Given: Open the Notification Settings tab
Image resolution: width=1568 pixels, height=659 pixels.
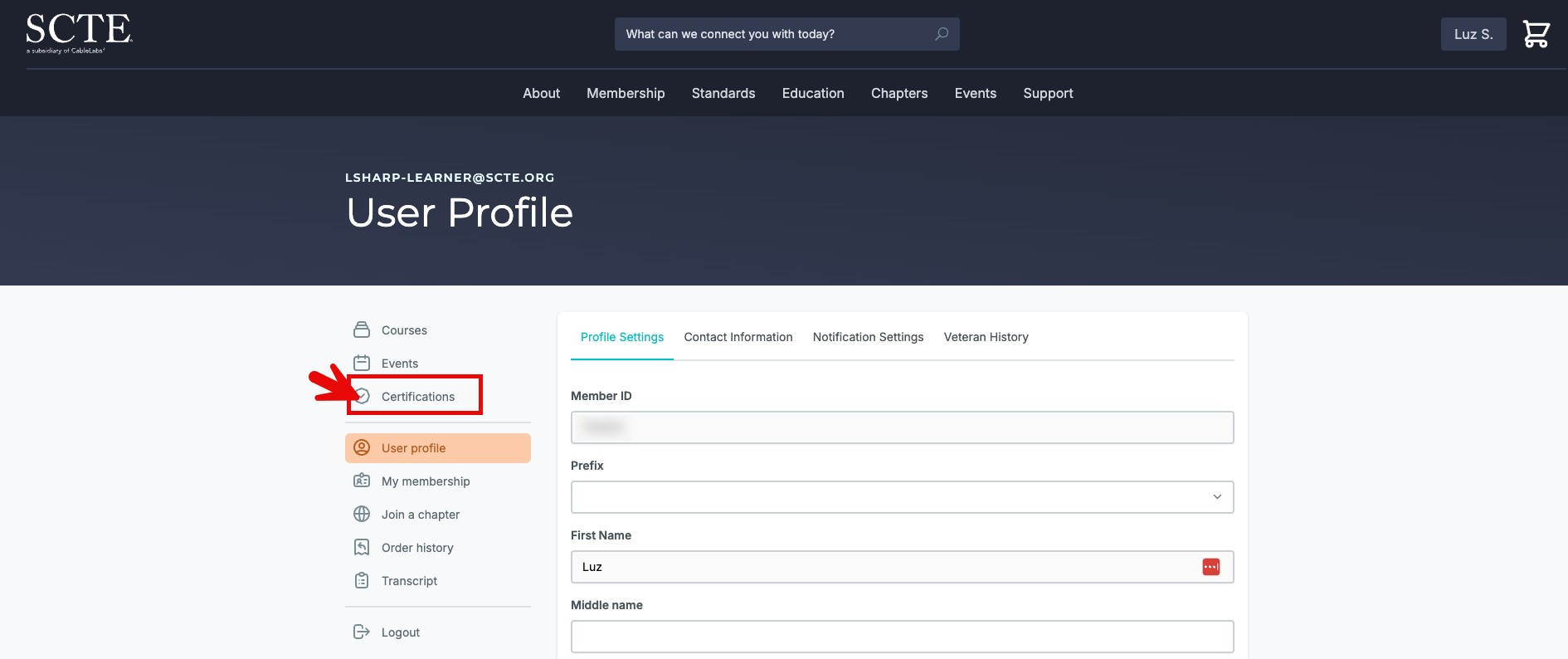Looking at the screenshot, I should pos(868,337).
